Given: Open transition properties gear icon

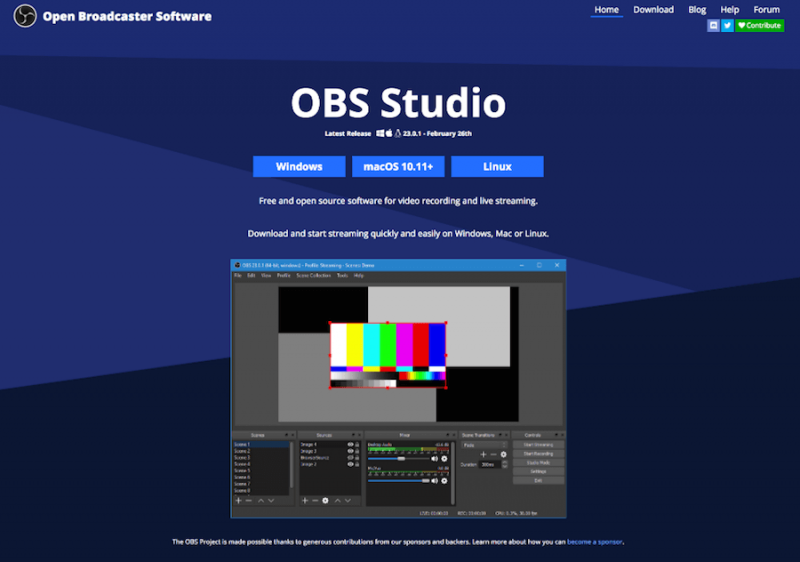Looking at the screenshot, I should [x=504, y=454].
